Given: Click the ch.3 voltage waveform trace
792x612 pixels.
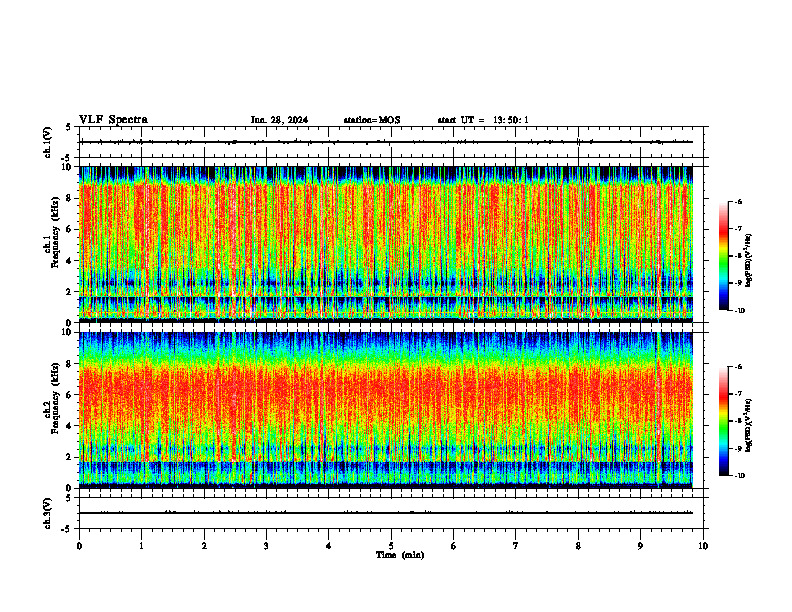Looking at the screenshot, I should point(386,513).
